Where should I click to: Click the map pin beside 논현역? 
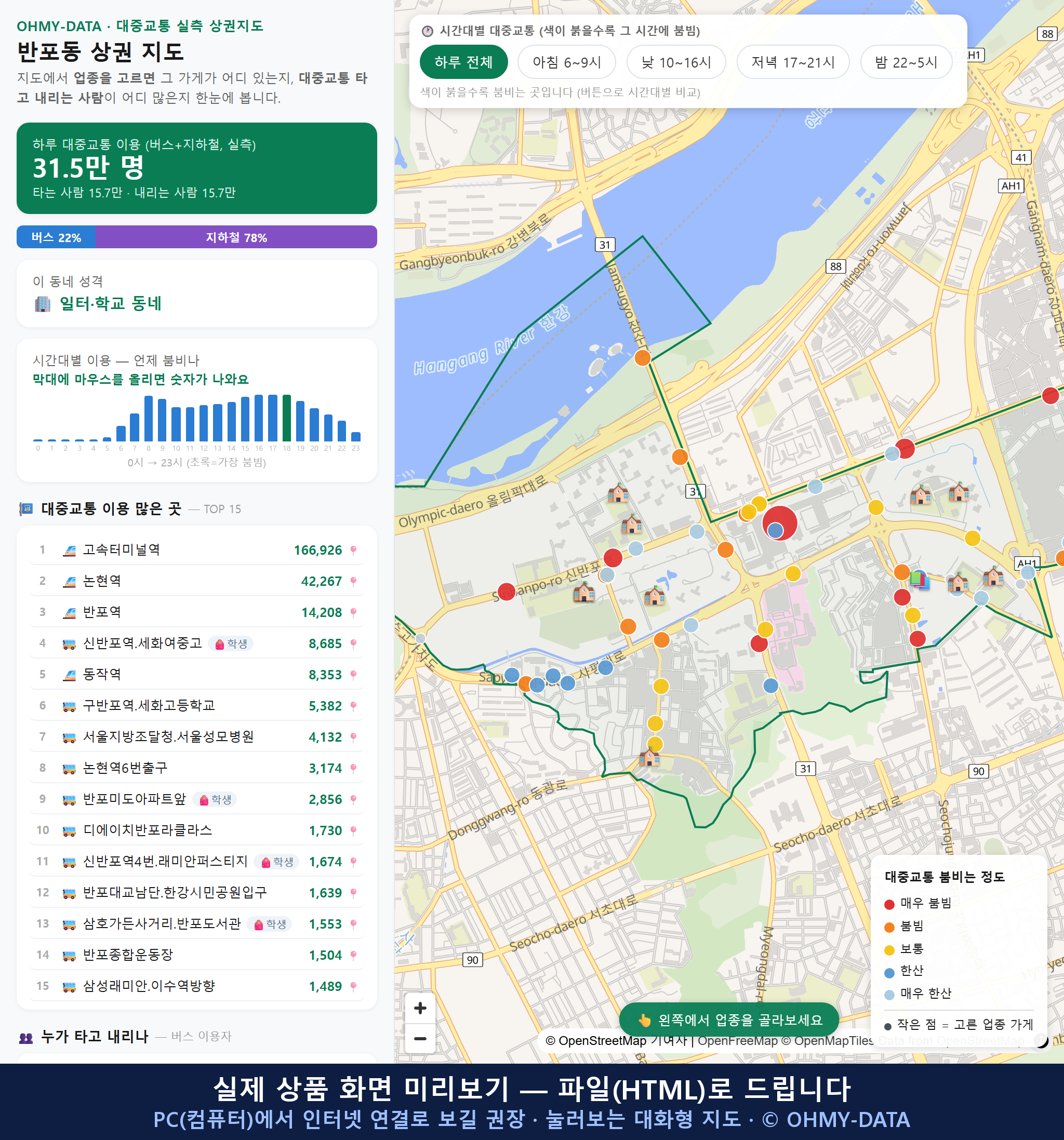click(353, 582)
